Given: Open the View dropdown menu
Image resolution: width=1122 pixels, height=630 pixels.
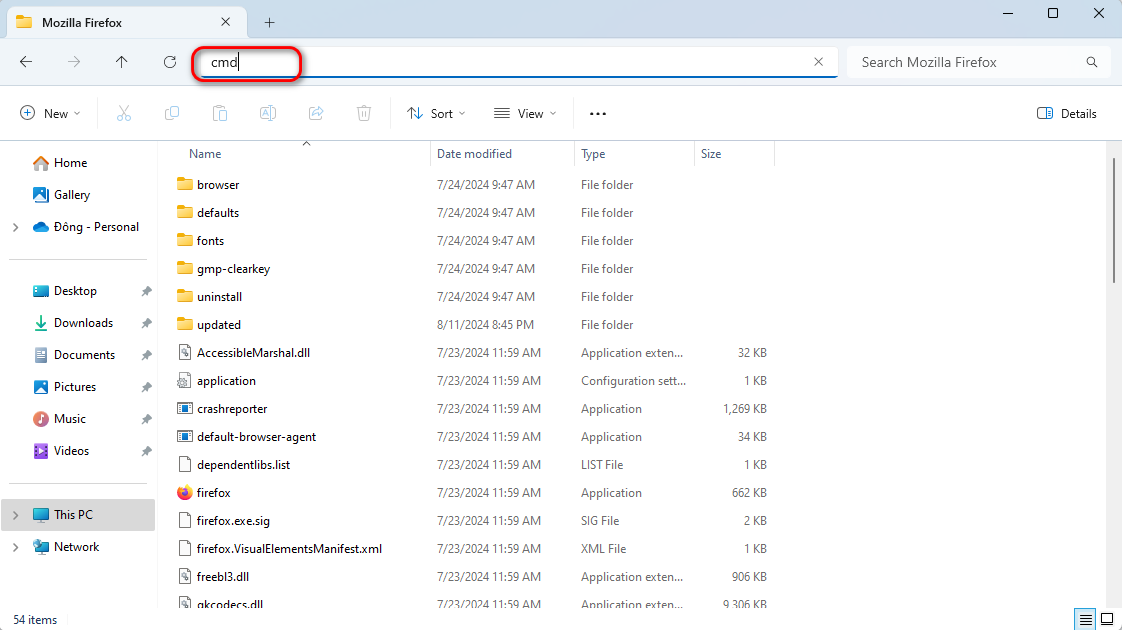Looking at the screenshot, I should [x=525, y=113].
